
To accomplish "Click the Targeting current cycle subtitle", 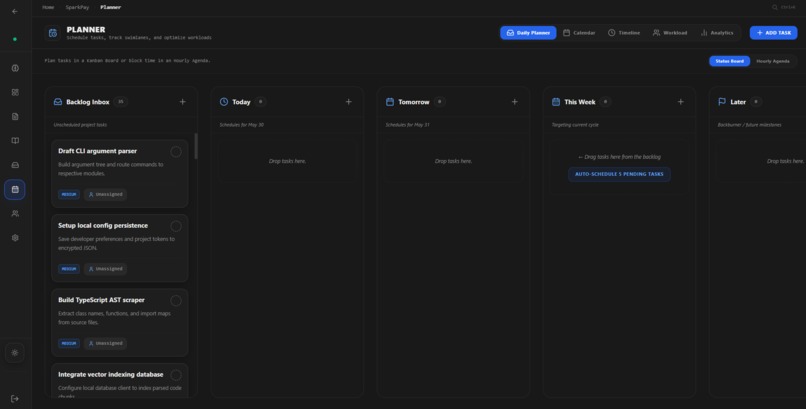I will (575, 125).
